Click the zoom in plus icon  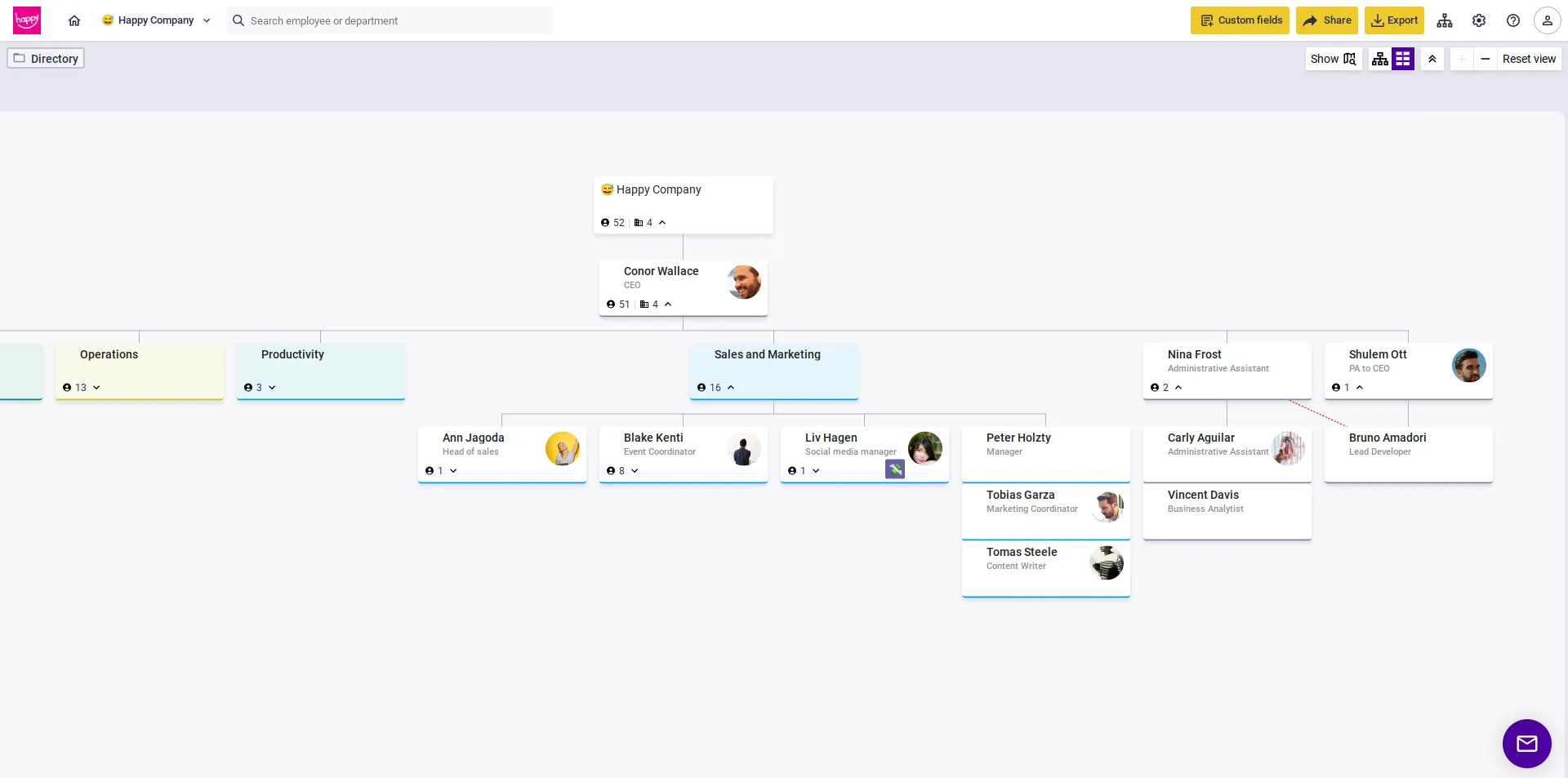click(x=1462, y=59)
